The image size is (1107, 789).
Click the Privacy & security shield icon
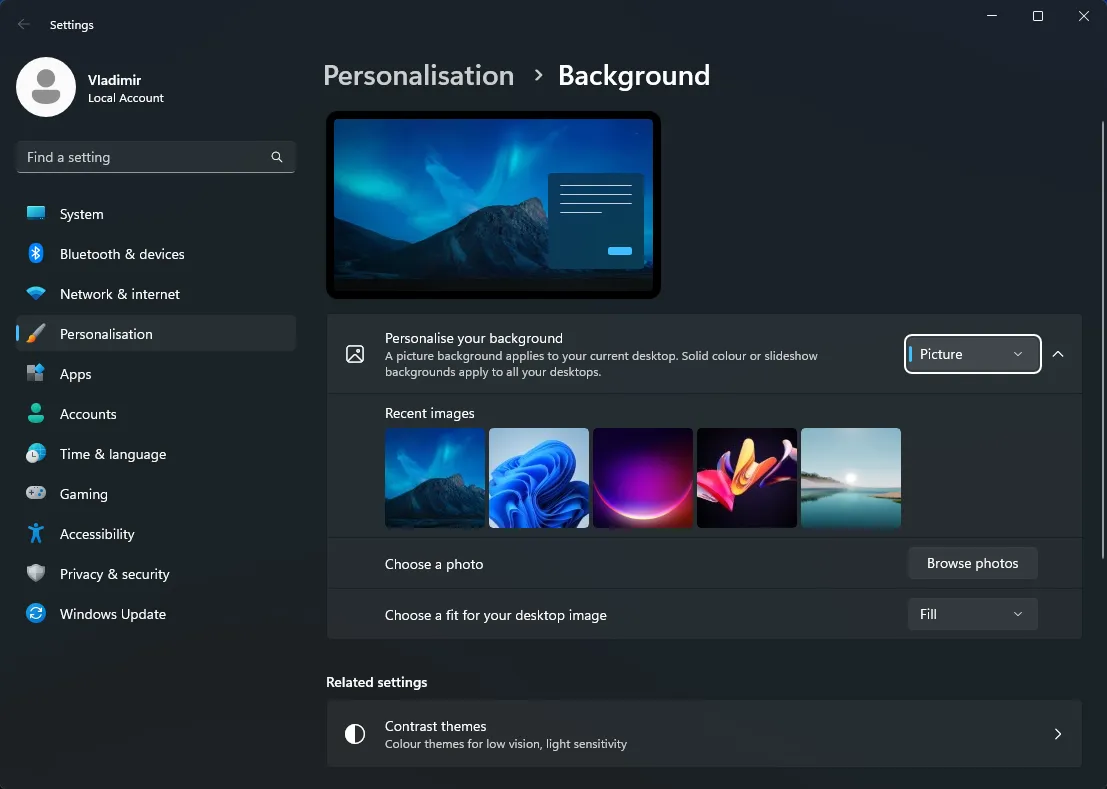pos(36,574)
